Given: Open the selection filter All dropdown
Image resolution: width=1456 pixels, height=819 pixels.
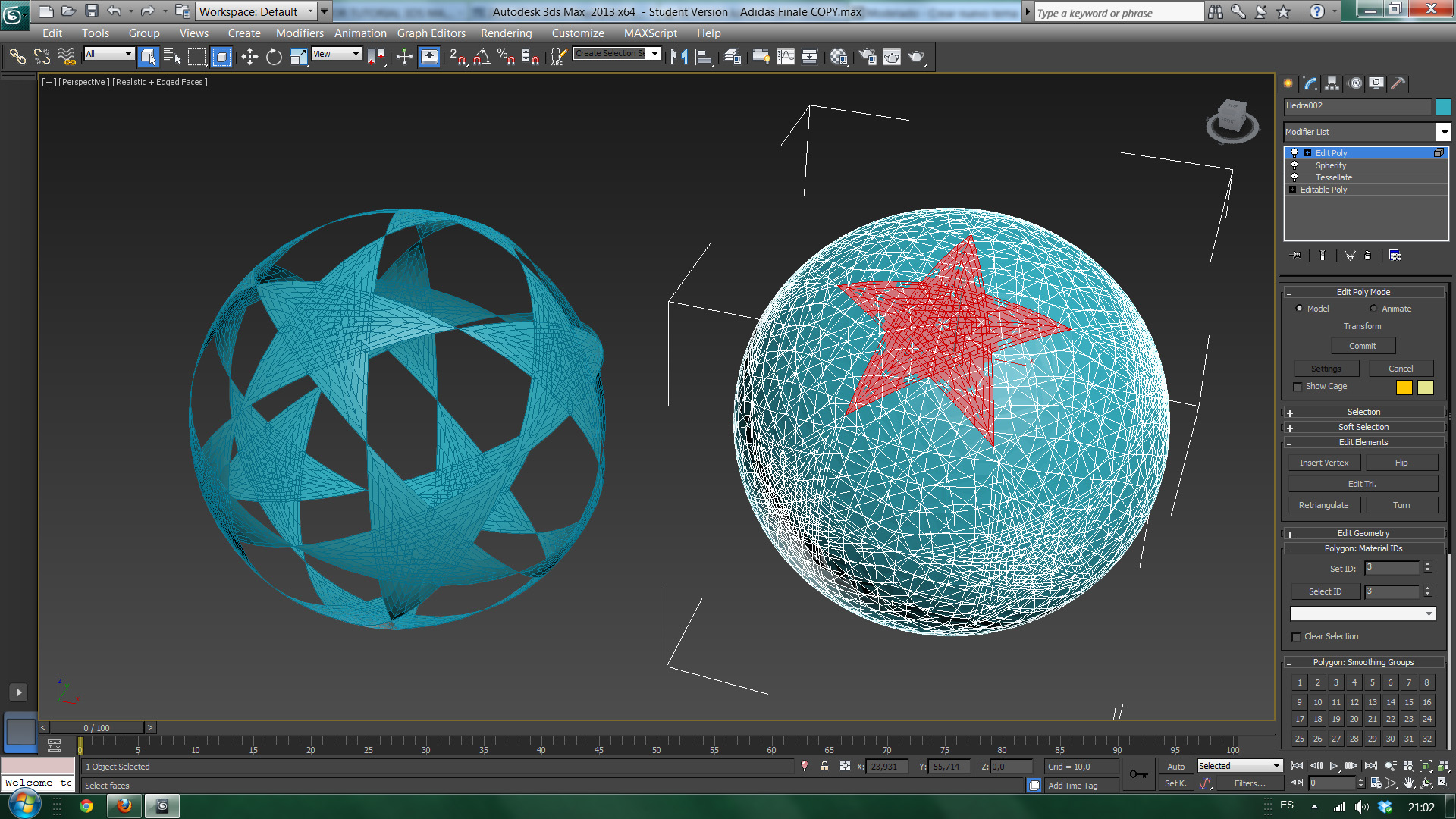Looking at the screenshot, I should pos(109,54).
